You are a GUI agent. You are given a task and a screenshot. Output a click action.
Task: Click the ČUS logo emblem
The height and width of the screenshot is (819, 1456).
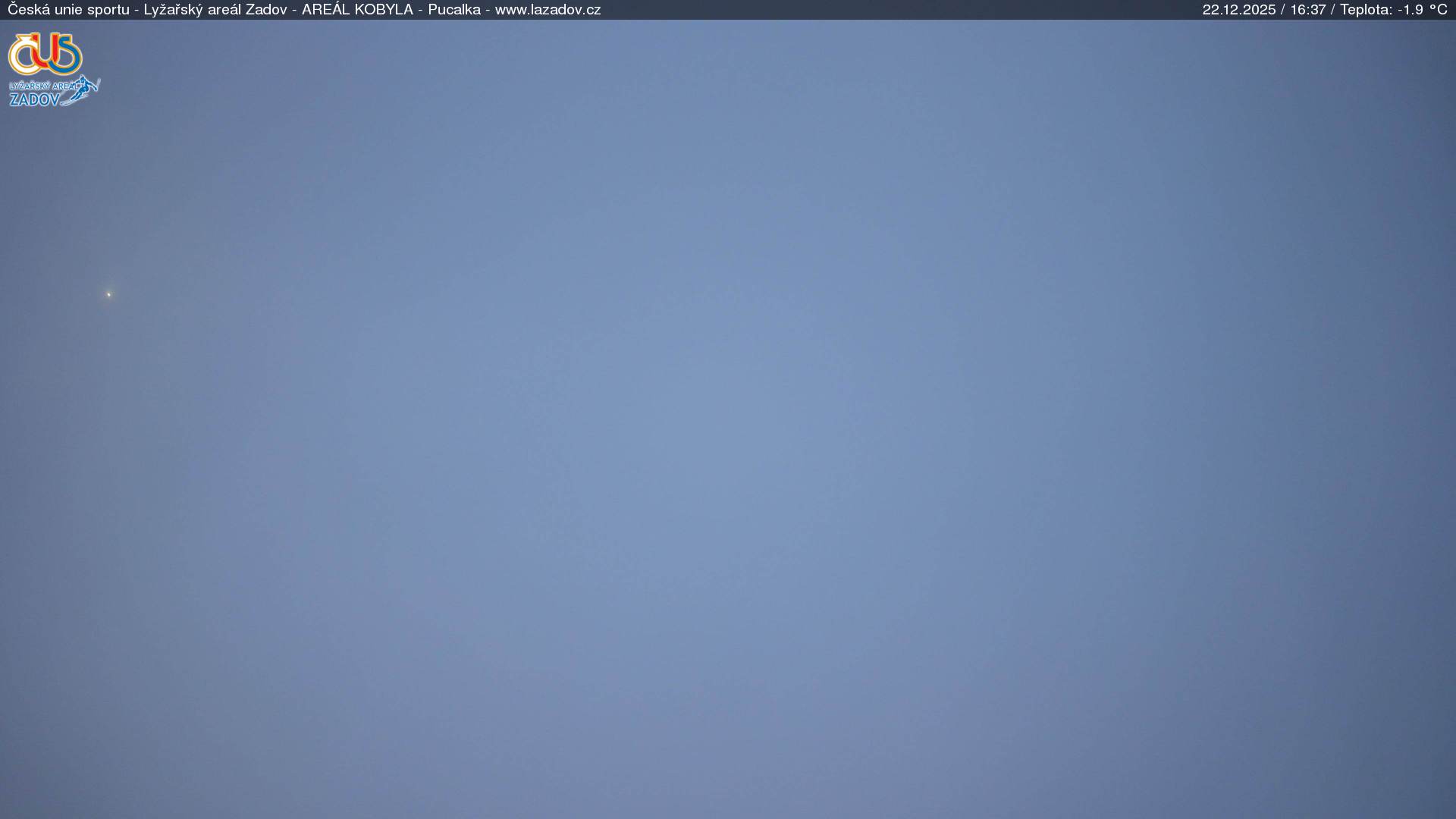45,54
